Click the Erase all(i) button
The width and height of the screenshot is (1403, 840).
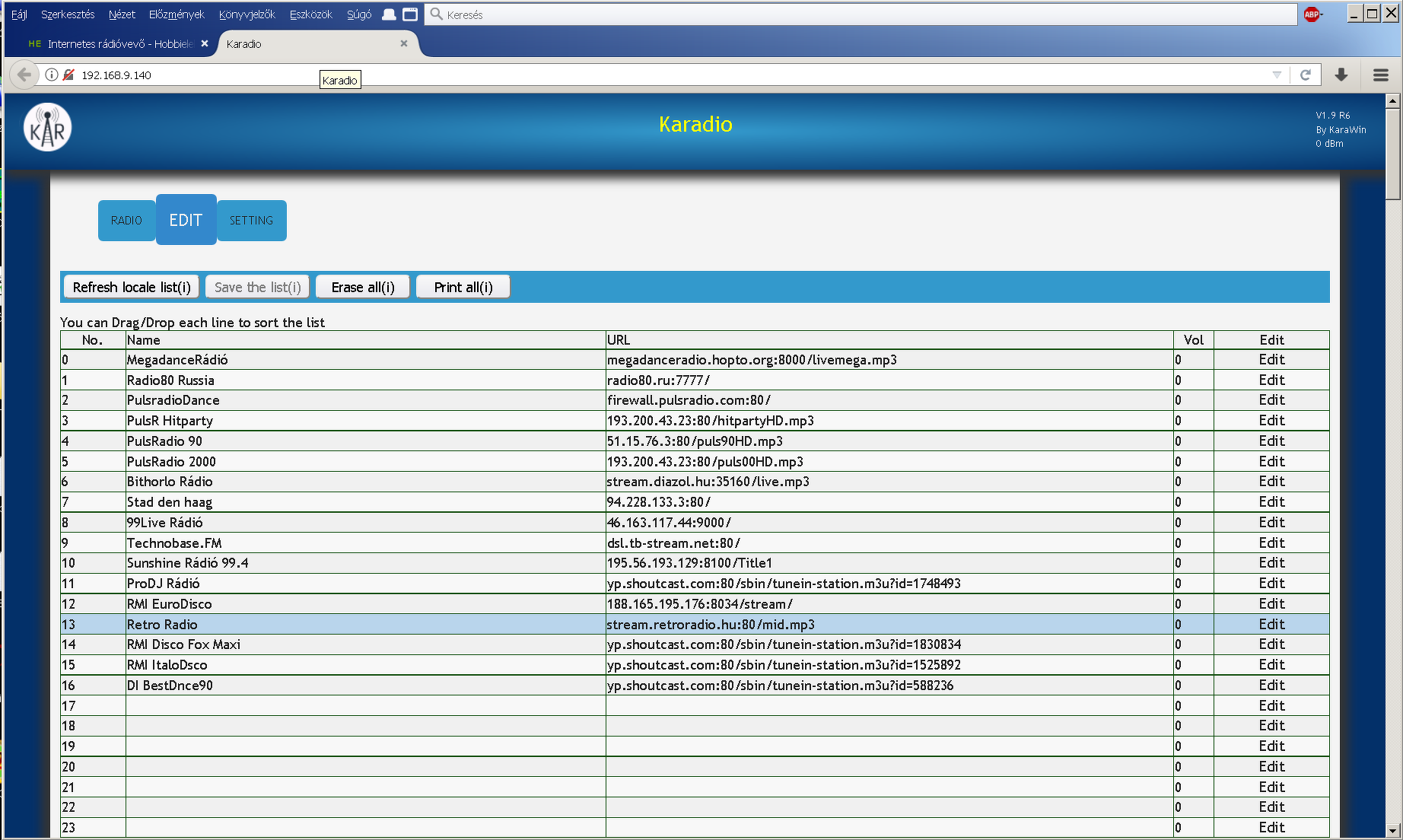[363, 287]
